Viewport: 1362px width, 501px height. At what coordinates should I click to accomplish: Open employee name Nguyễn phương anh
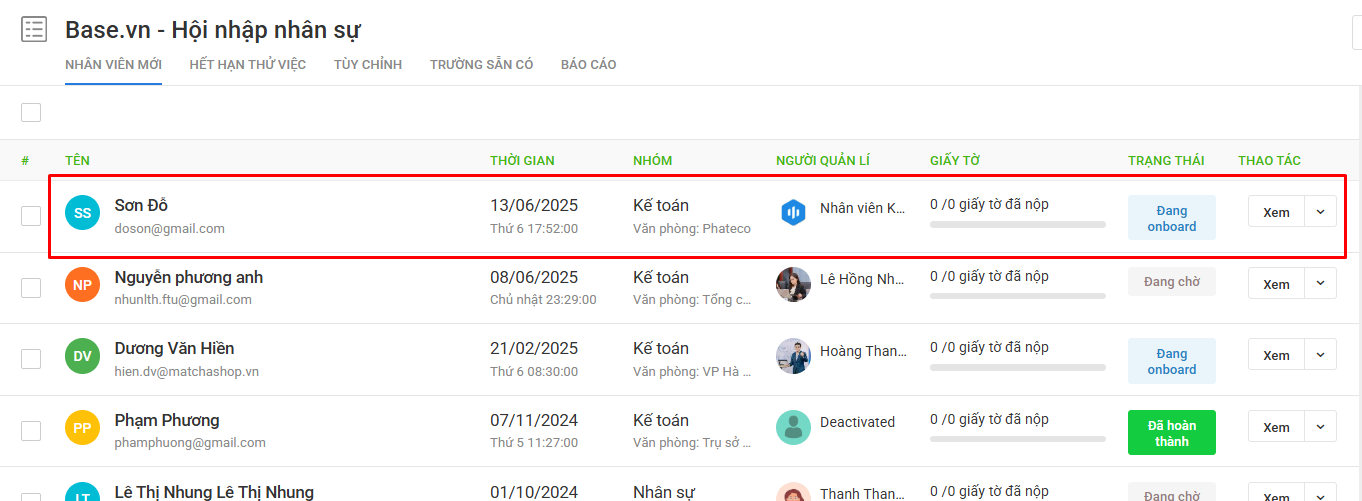click(x=189, y=277)
